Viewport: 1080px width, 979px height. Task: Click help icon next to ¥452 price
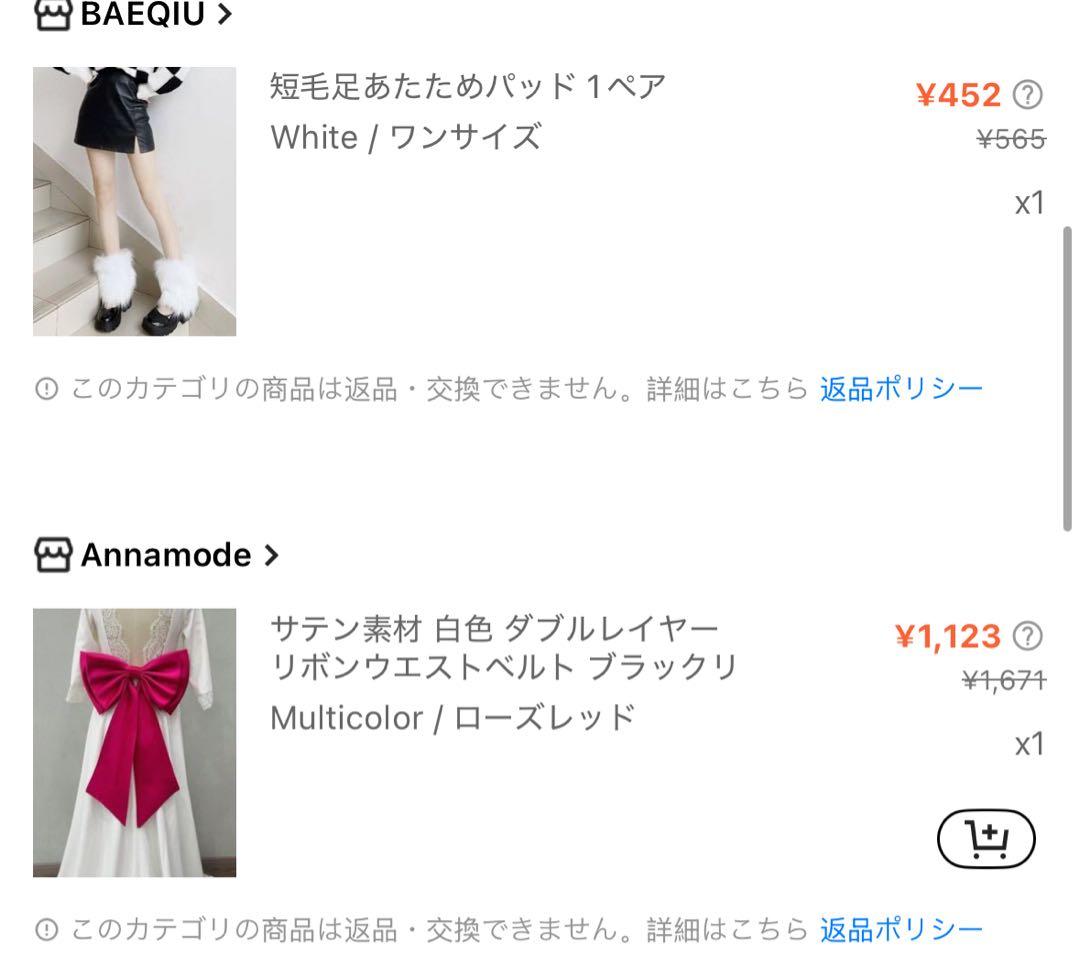tap(1027, 95)
